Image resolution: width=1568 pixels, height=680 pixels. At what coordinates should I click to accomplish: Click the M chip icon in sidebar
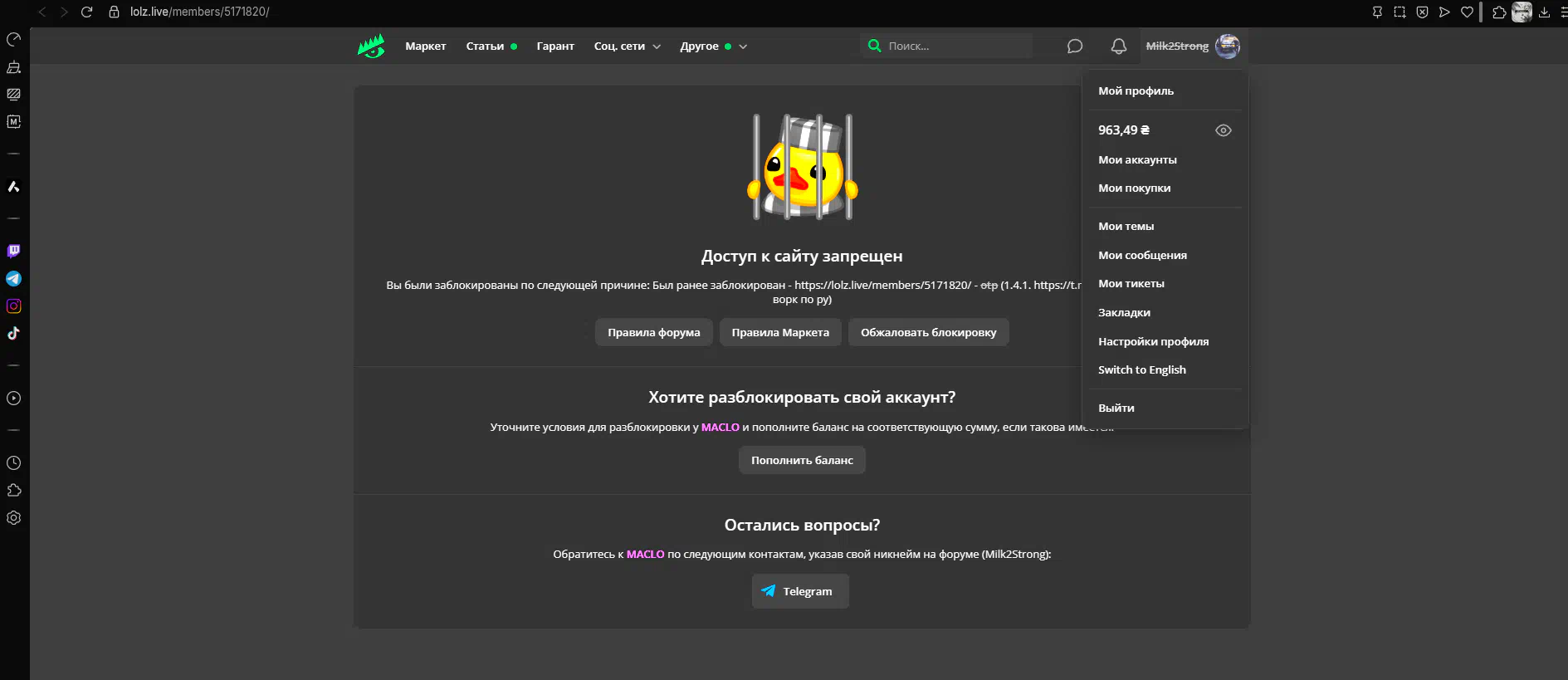(13, 122)
